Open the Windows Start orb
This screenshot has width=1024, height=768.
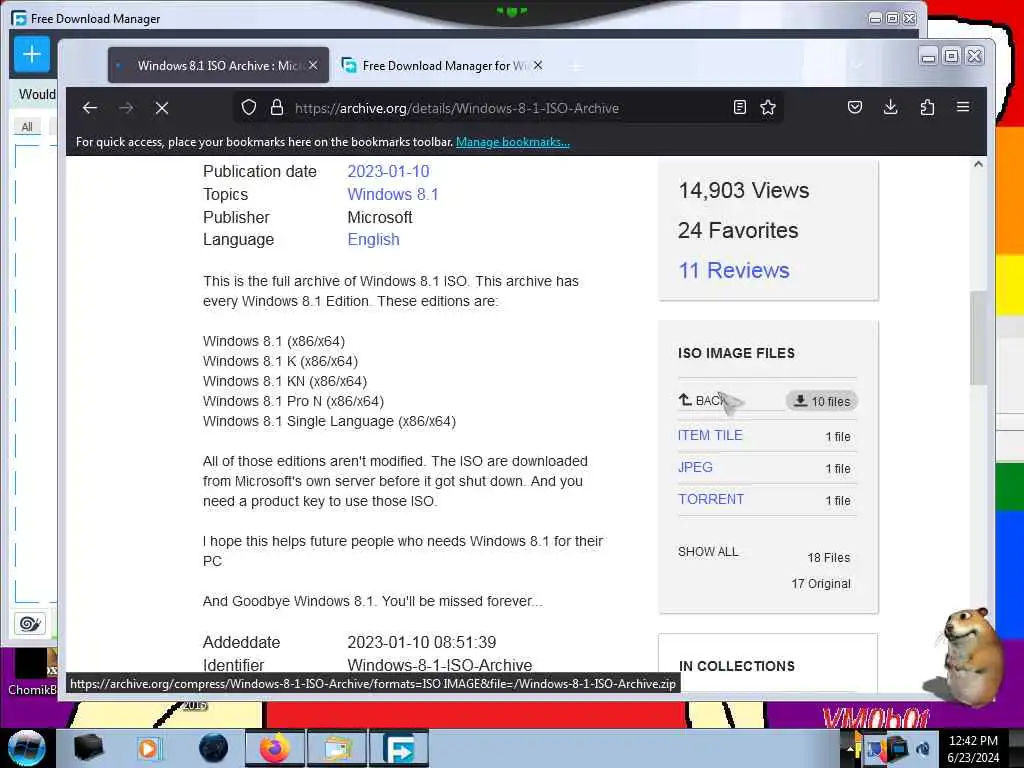coord(26,748)
